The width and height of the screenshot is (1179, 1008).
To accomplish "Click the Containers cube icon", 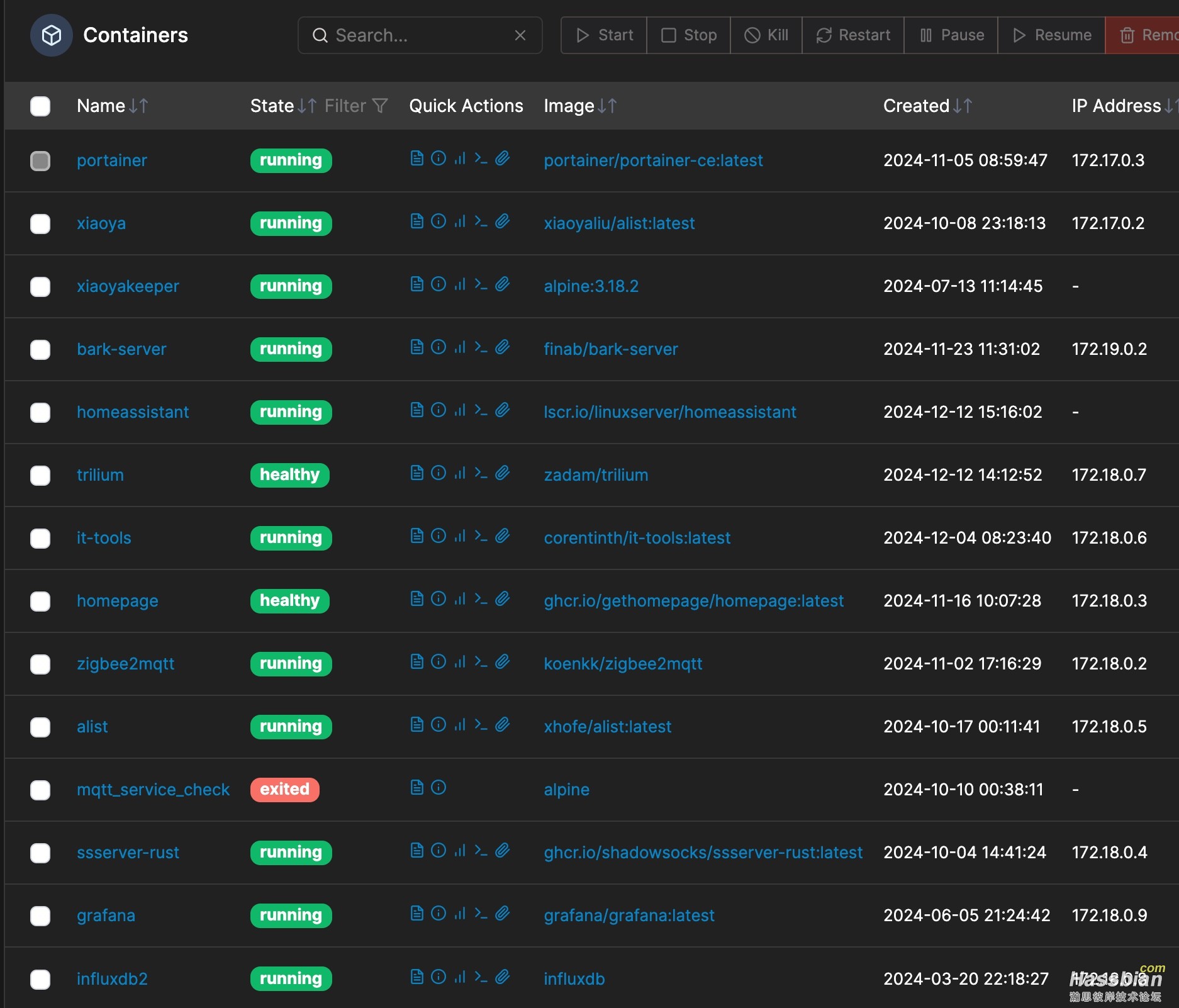I will [x=52, y=35].
